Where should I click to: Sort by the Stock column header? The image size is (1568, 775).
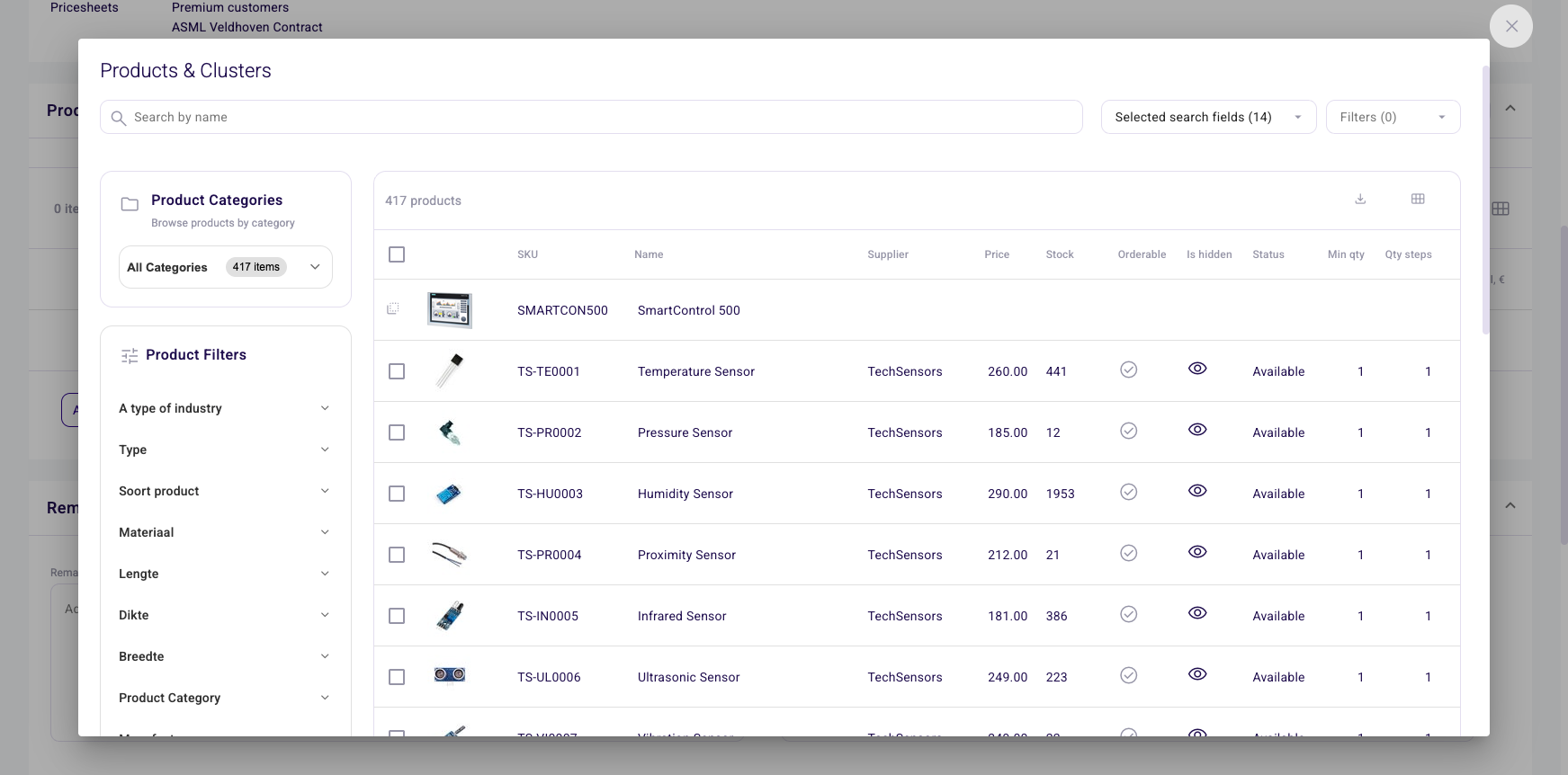[1060, 254]
